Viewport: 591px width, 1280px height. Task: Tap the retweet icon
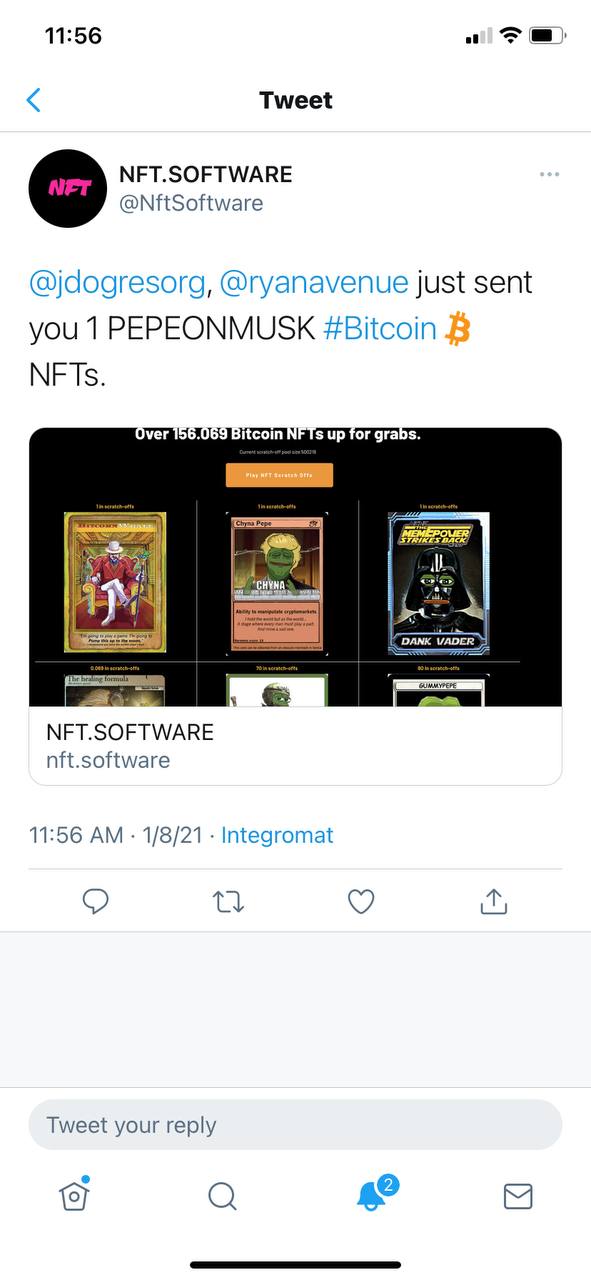pyautogui.click(x=228, y=902)
